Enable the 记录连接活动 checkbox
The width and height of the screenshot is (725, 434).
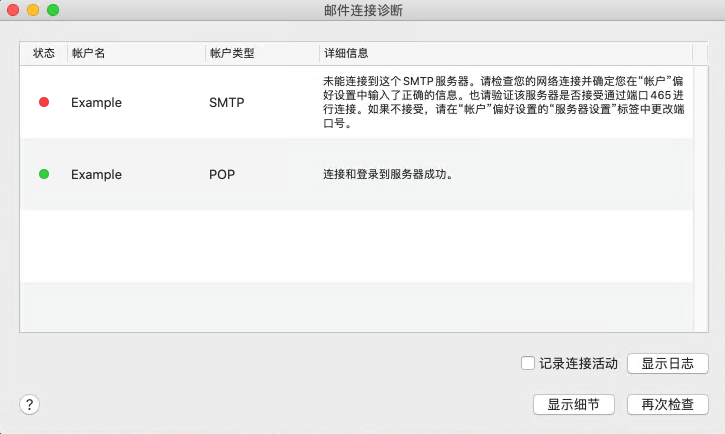[527, 364]
